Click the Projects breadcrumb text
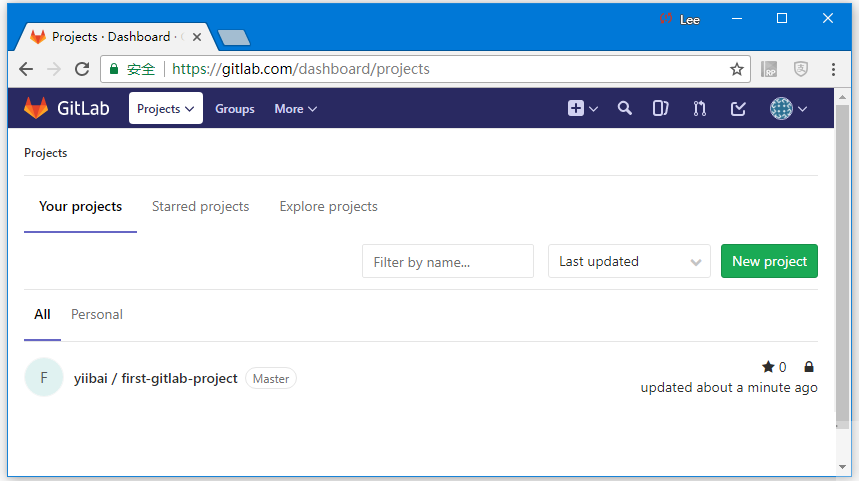The image size is (859, 481). [x=45, y=153]
